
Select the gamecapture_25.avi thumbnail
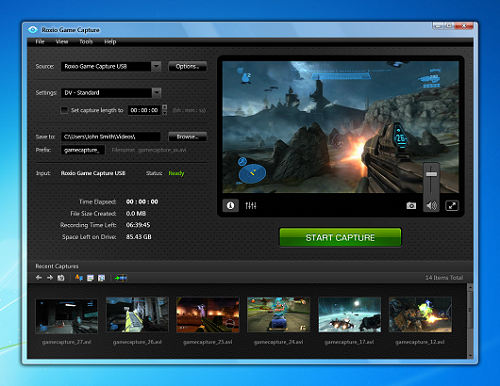tap(208, 315)
